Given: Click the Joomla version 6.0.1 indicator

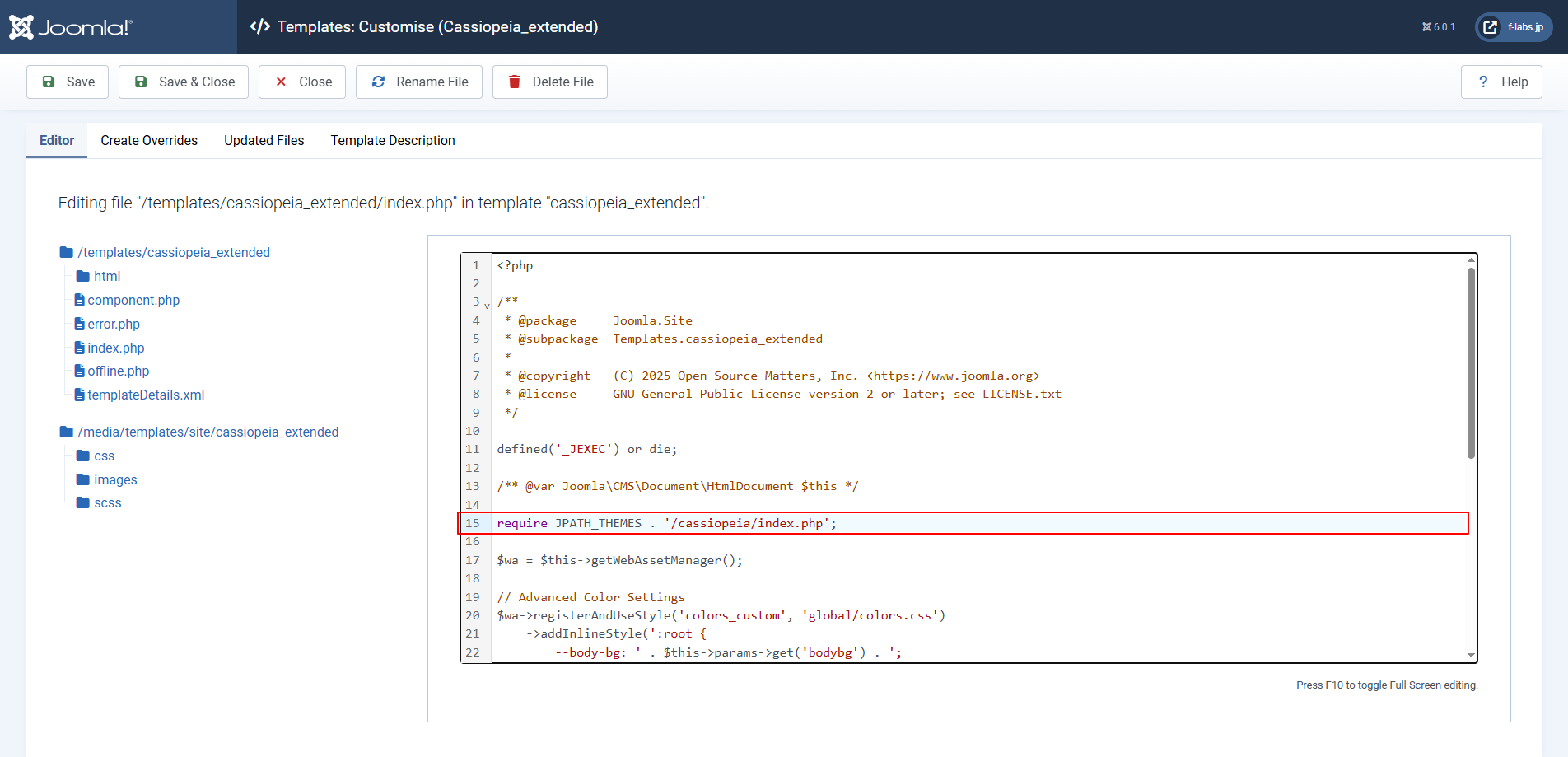Looking at the screenshot, I should tap(1438, 27).
